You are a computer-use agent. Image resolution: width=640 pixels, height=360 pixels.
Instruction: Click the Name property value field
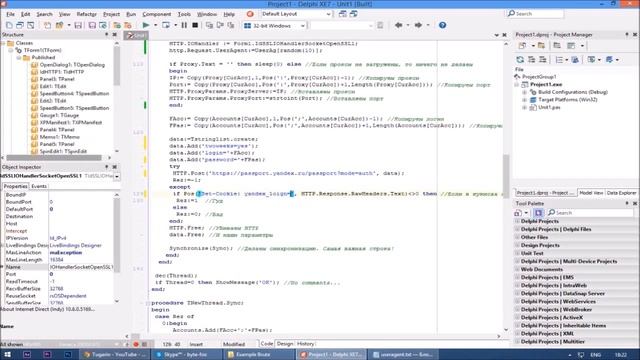[81, 267]
